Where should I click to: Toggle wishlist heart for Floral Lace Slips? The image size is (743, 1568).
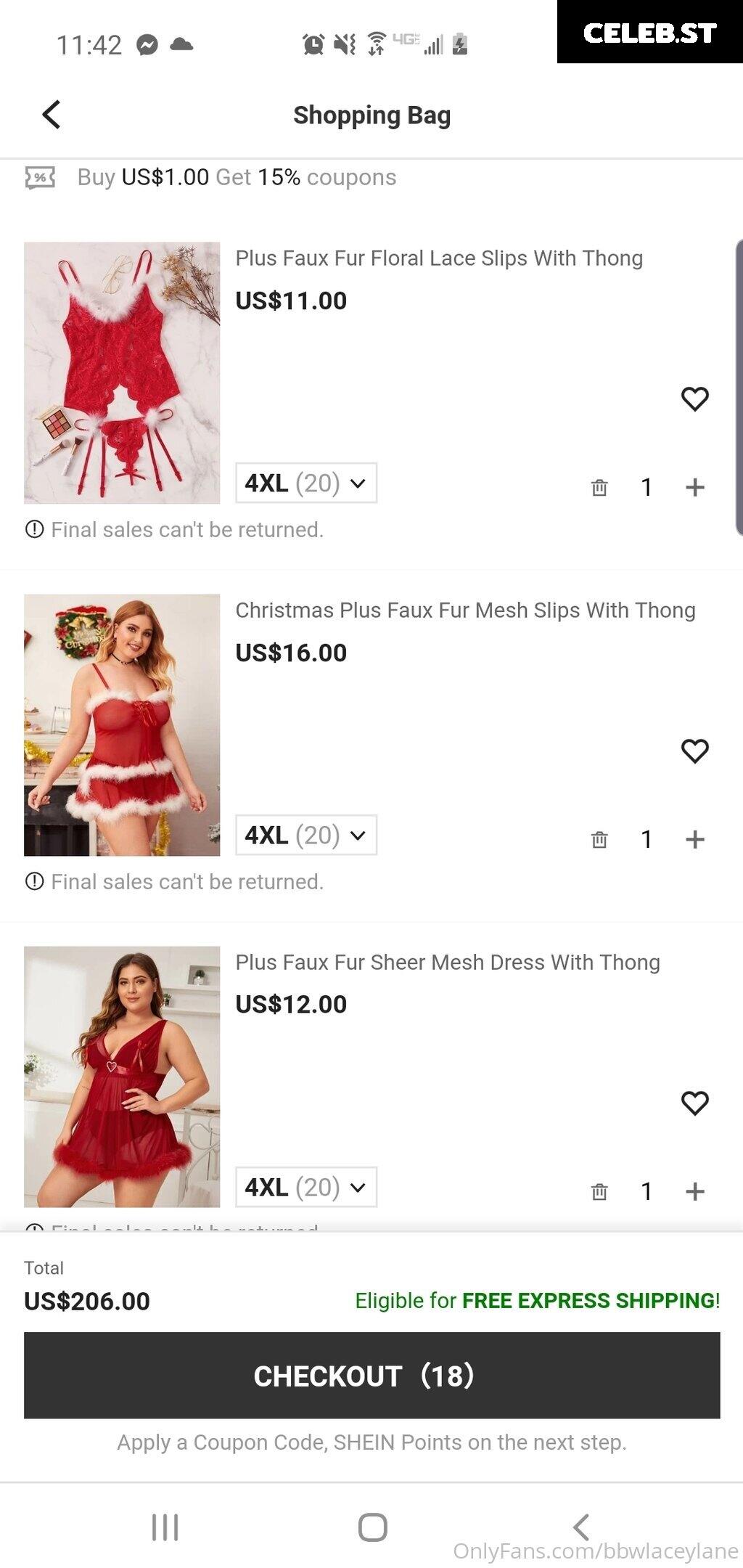694,399
